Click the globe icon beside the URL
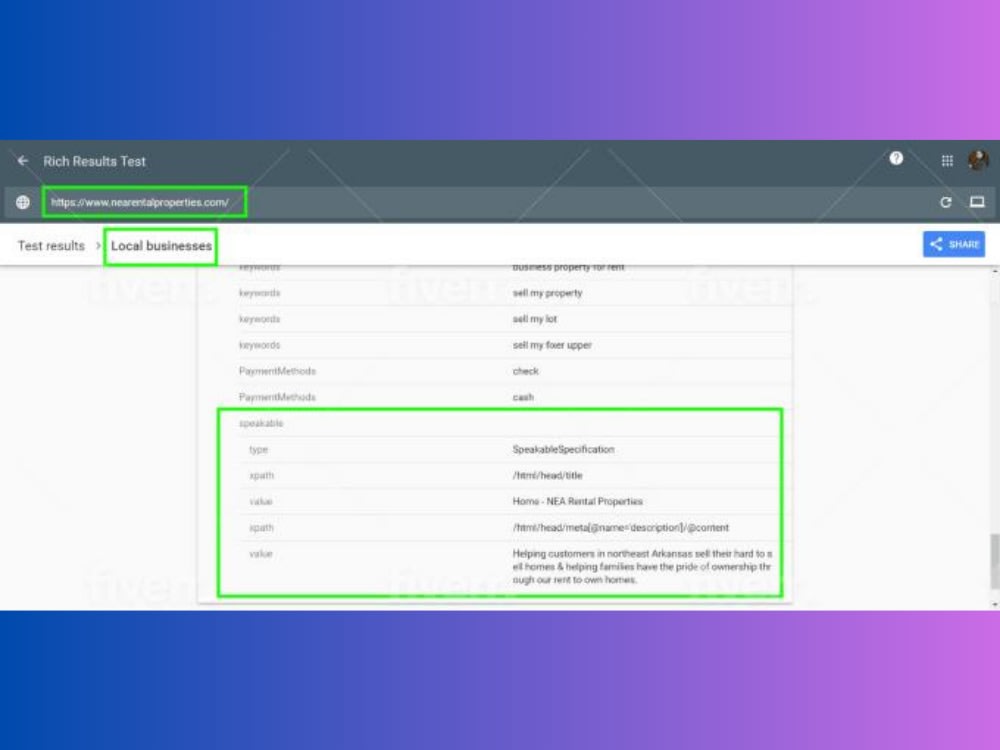This screenshot has width=1000, height=750. pos(22,201)
